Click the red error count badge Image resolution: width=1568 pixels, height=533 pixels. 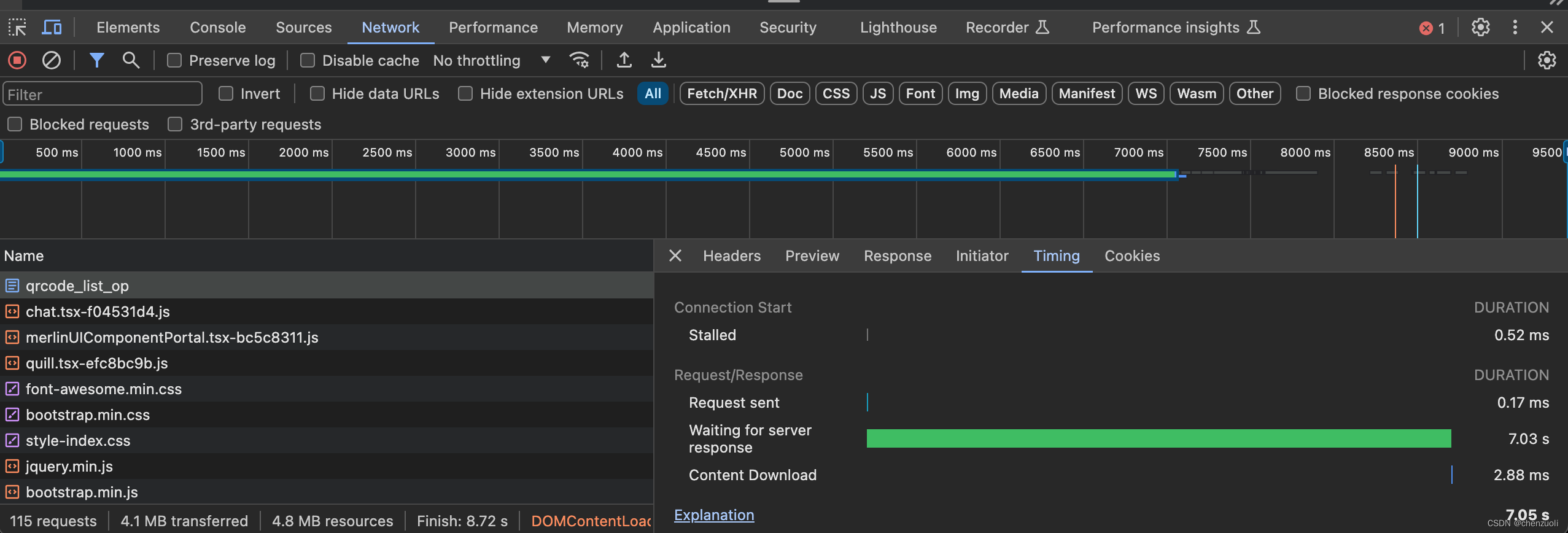pos(1432,28)
